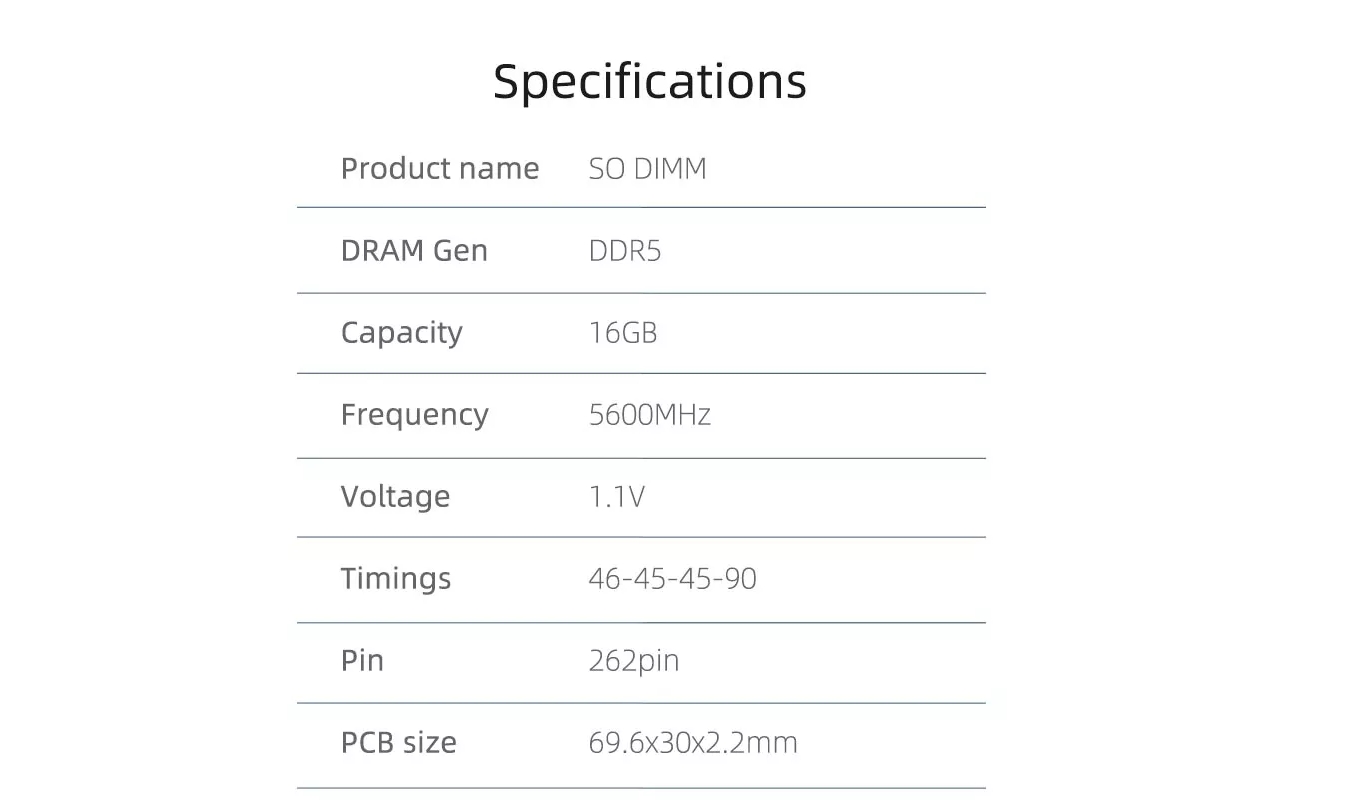Click the 69.6x30x2.2mm dimensions value

click(693, 742)
